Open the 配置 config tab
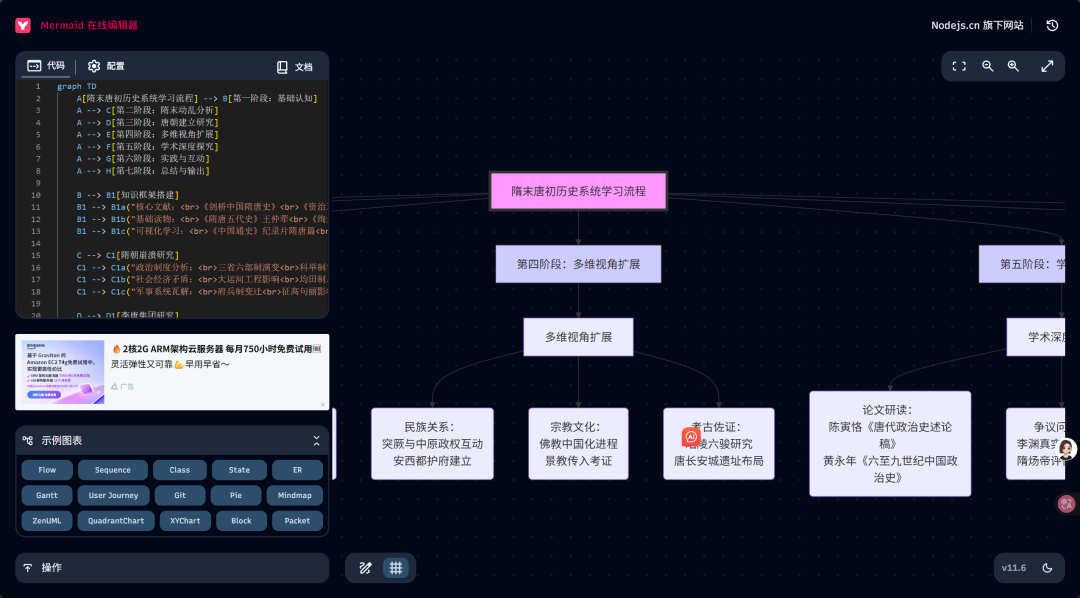Image resolution: width=1080 pixels, height=598 pixels. [x=106, y=66]
